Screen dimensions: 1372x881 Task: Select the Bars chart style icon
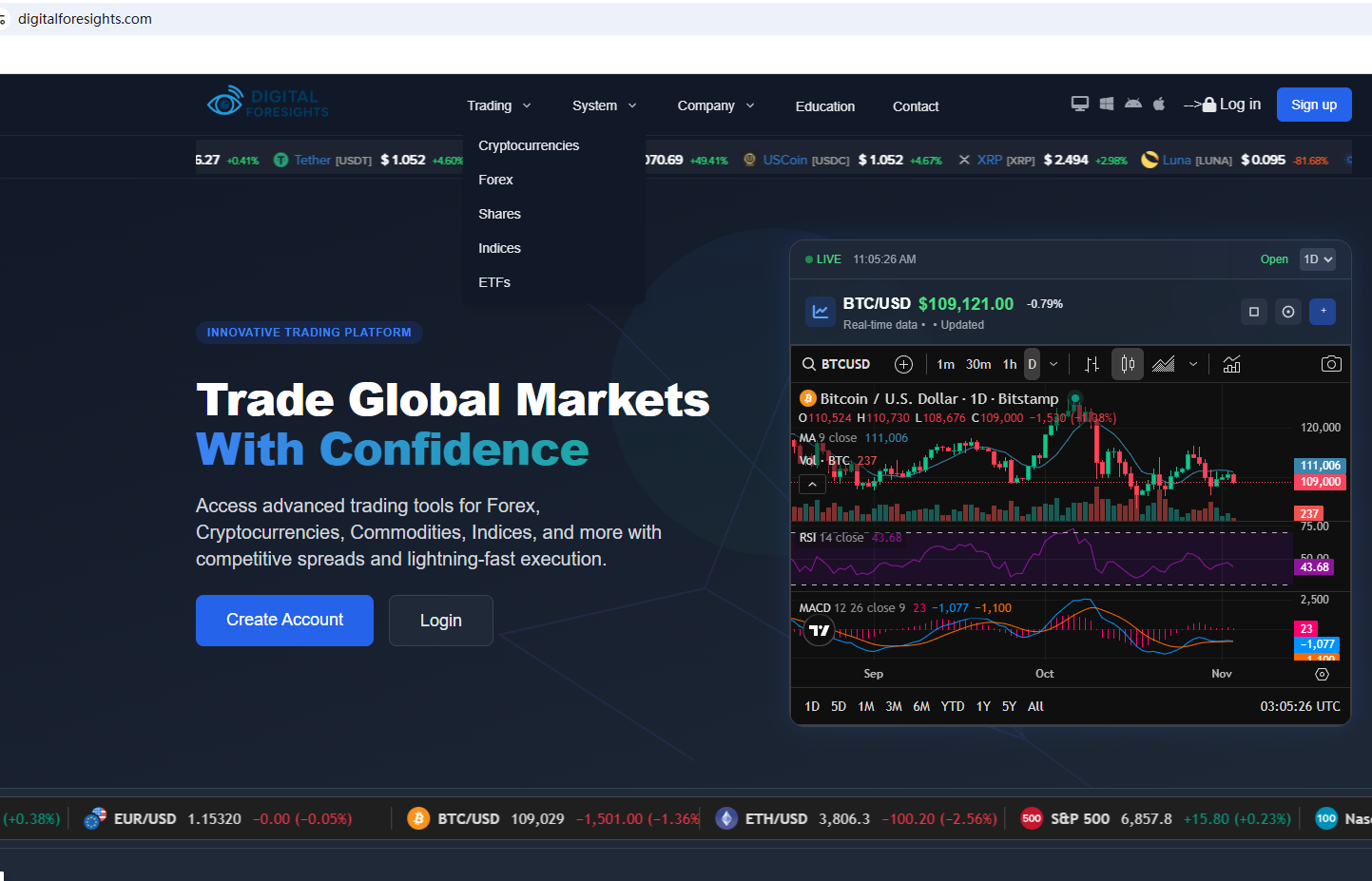(x=1092, y=364)
